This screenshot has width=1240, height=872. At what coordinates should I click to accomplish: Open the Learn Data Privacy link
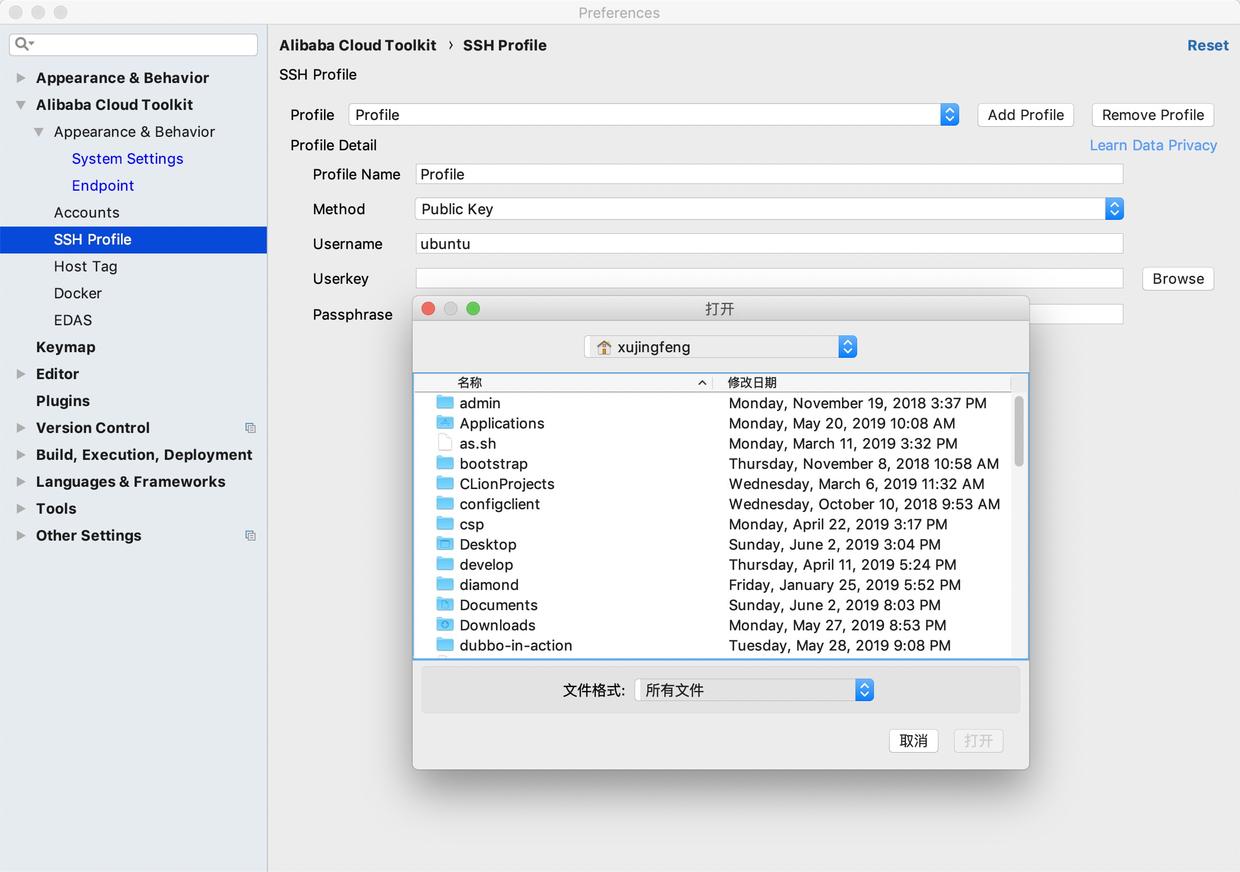pyautogui.click(x=1153, y=145)
